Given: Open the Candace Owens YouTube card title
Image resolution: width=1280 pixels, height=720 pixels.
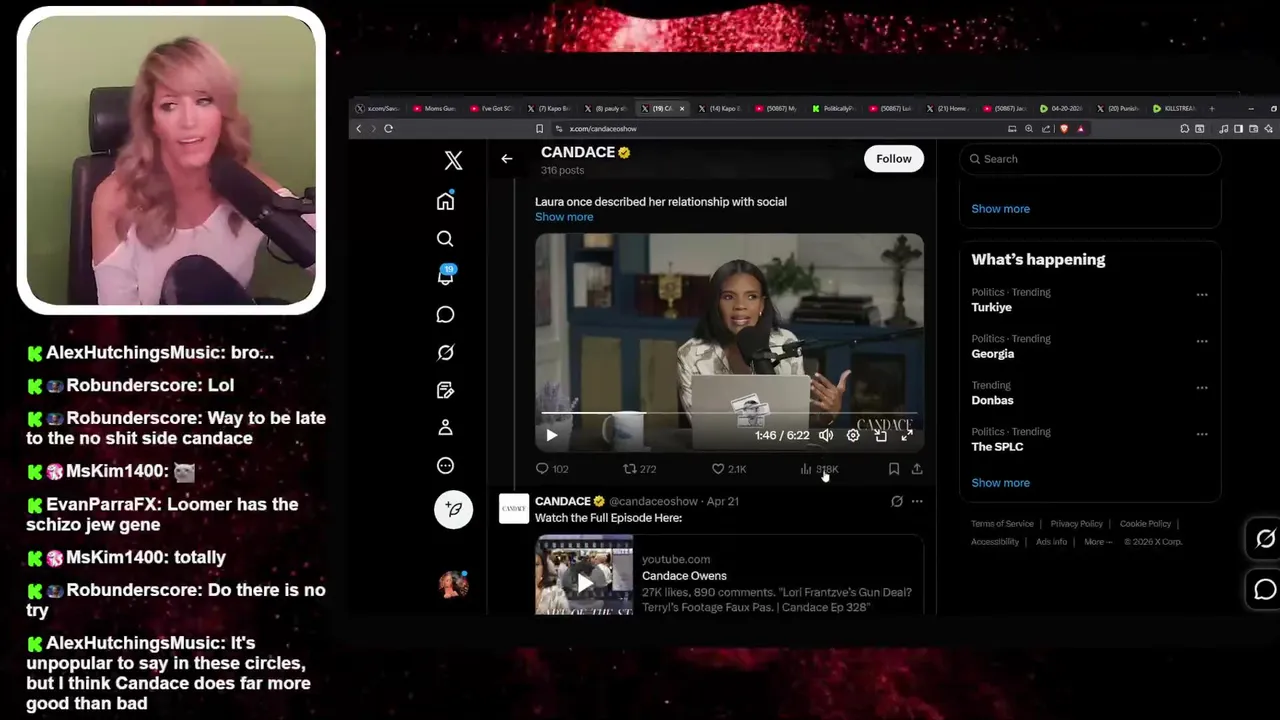Looking at the screenshot, I should click(x=684, y=576).
